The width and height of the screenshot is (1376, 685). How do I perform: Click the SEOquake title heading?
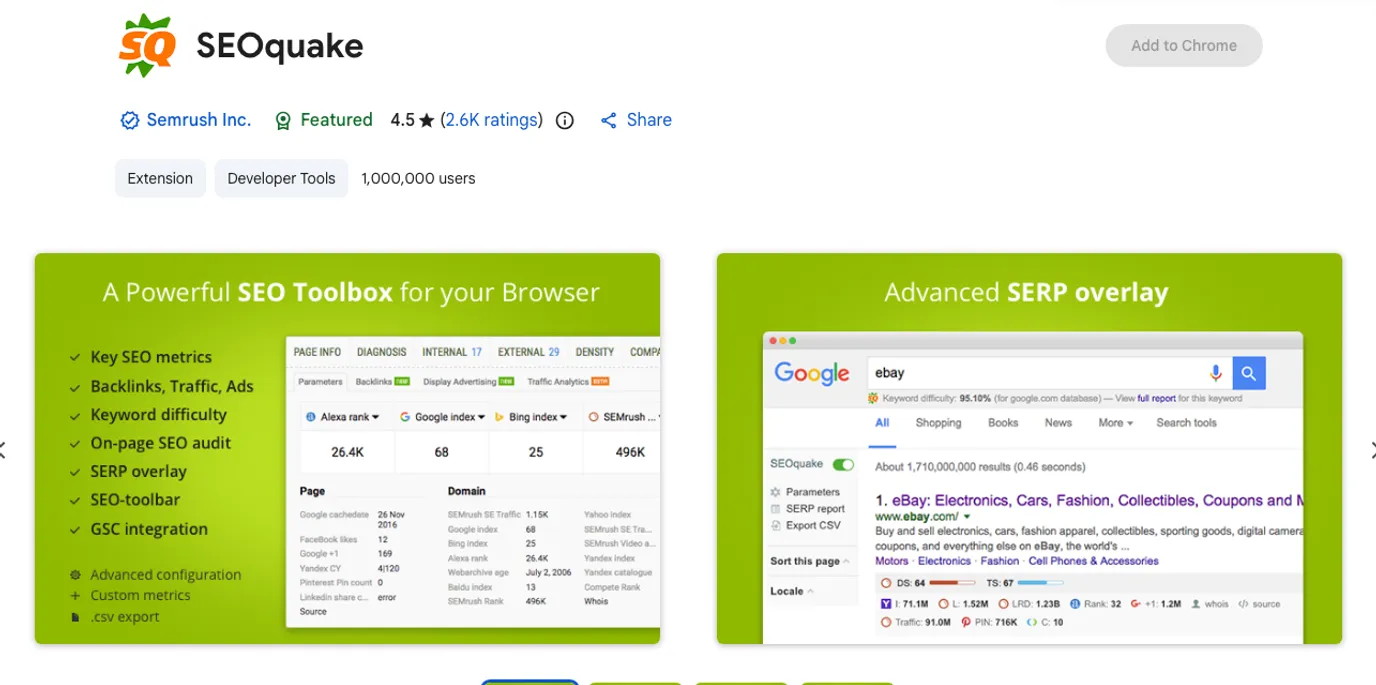[280, 46]
